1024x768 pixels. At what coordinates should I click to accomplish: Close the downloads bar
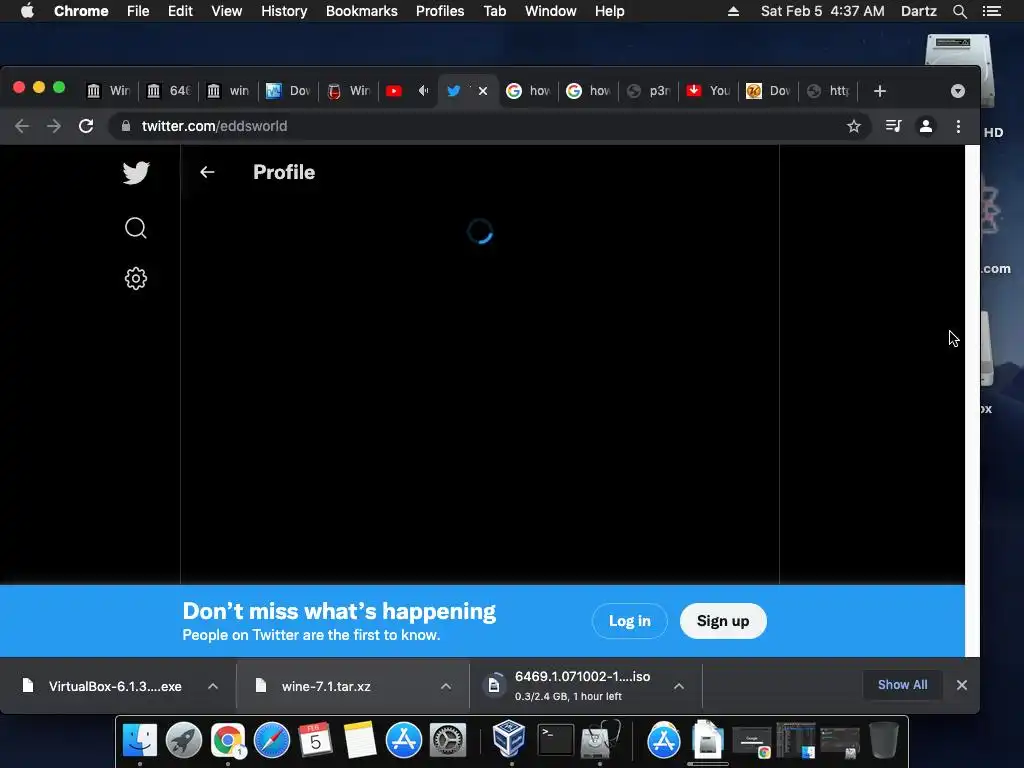pyautogui.click(x=962, y=685)
